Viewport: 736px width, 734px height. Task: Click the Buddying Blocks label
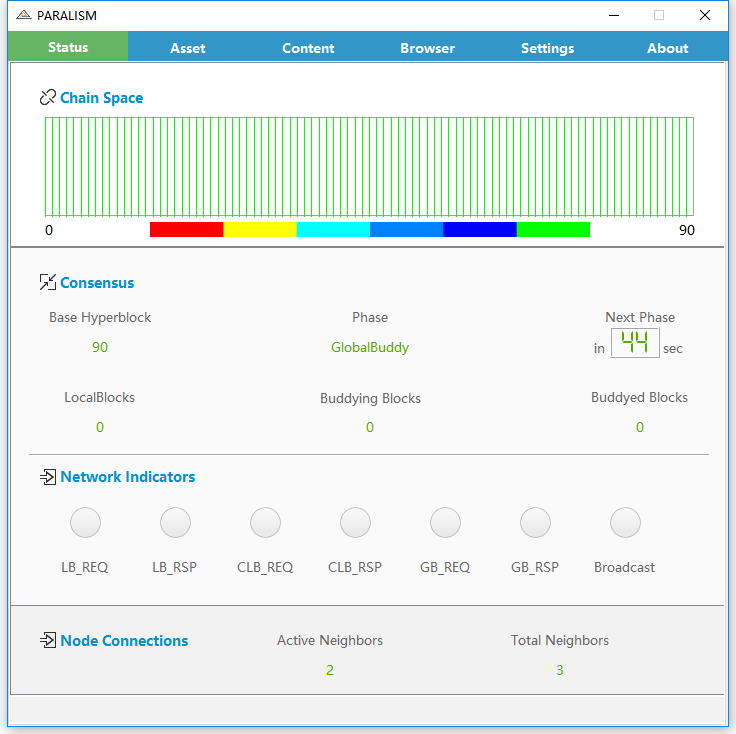click(x=370, y=398)
